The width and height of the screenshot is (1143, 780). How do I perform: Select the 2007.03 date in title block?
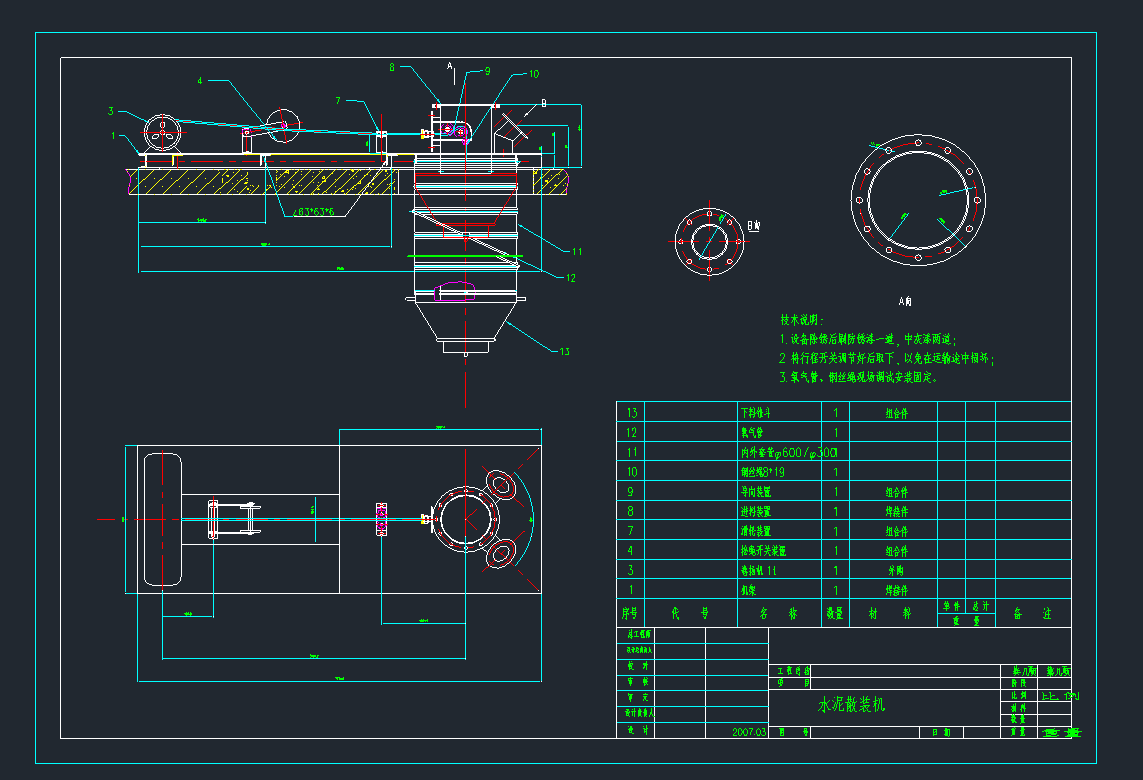click(749, 732)
